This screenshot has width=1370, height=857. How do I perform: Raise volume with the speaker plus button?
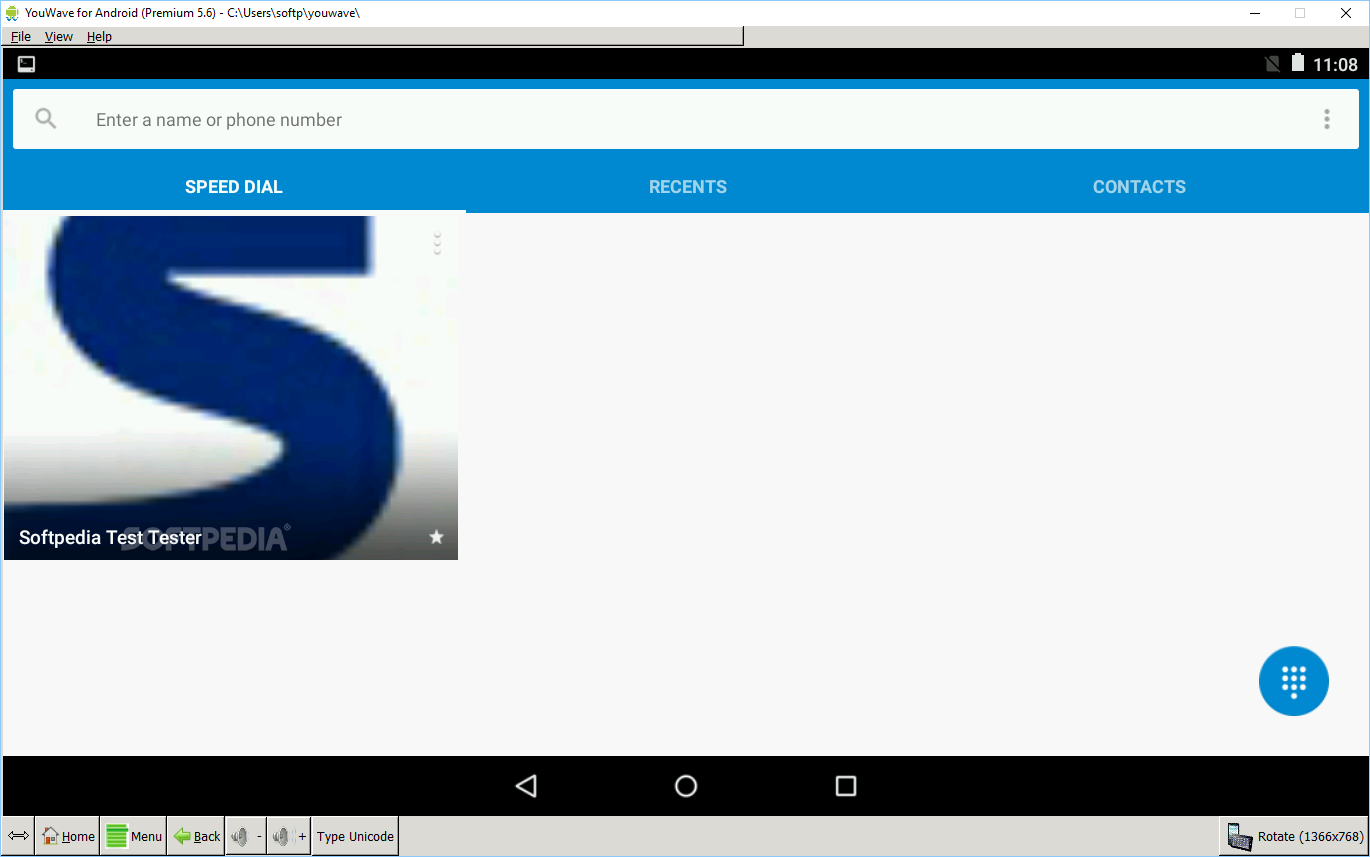(289, 836)
